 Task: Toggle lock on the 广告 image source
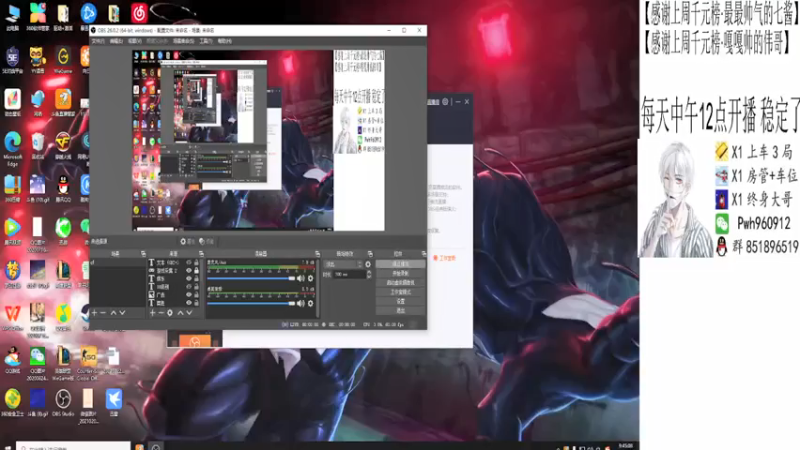coord(196,295)
